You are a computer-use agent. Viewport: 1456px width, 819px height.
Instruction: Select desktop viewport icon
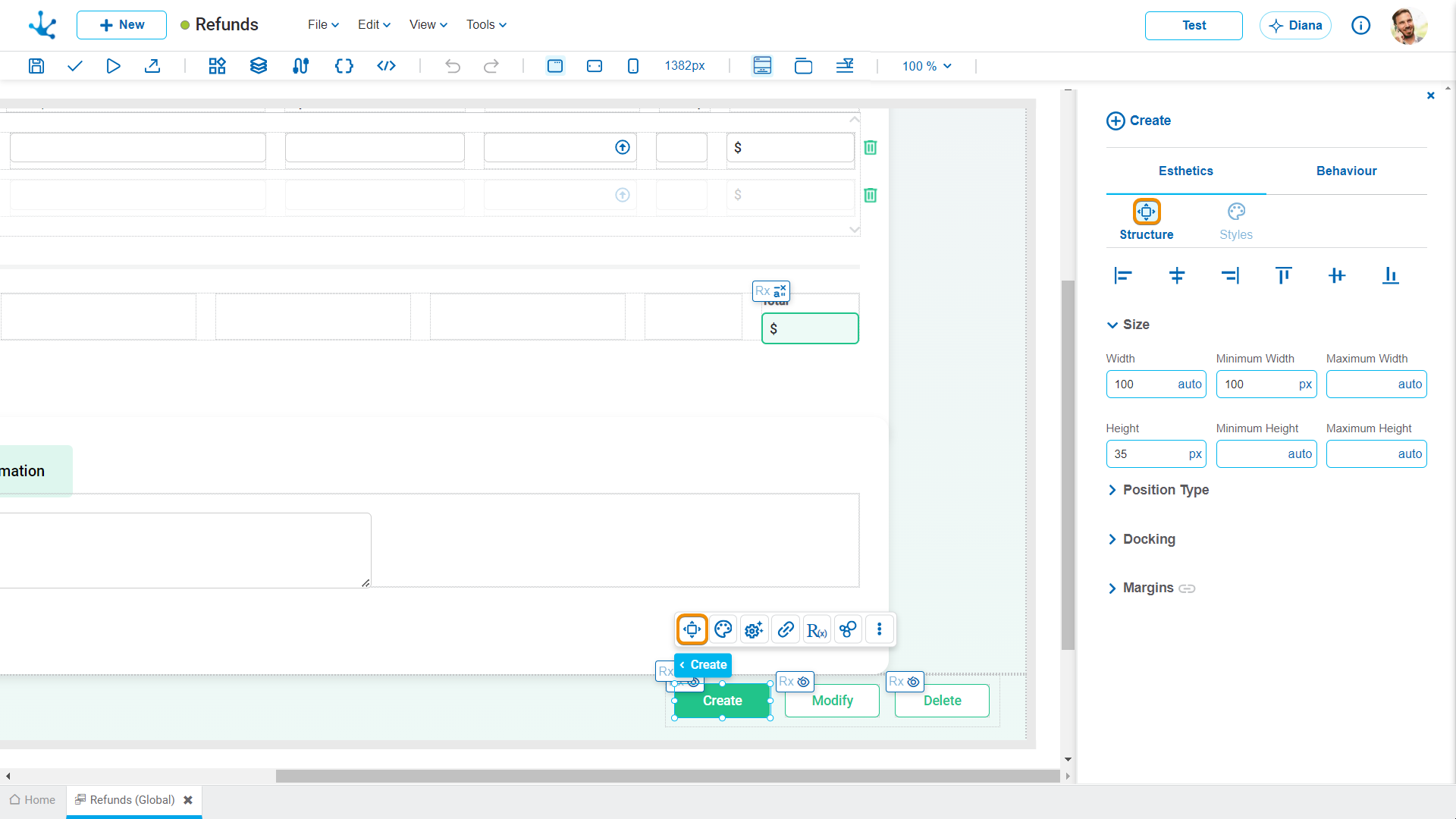(555, 66)
